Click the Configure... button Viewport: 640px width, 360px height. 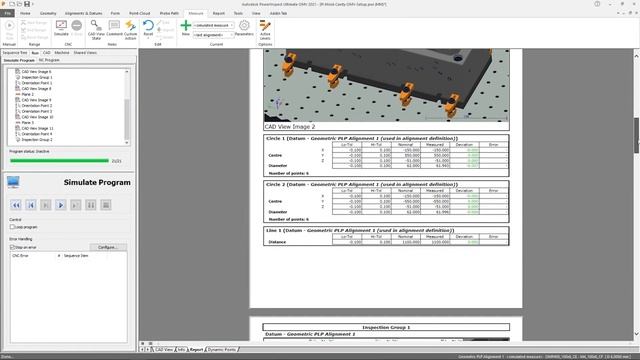click(x=108, y=247)
